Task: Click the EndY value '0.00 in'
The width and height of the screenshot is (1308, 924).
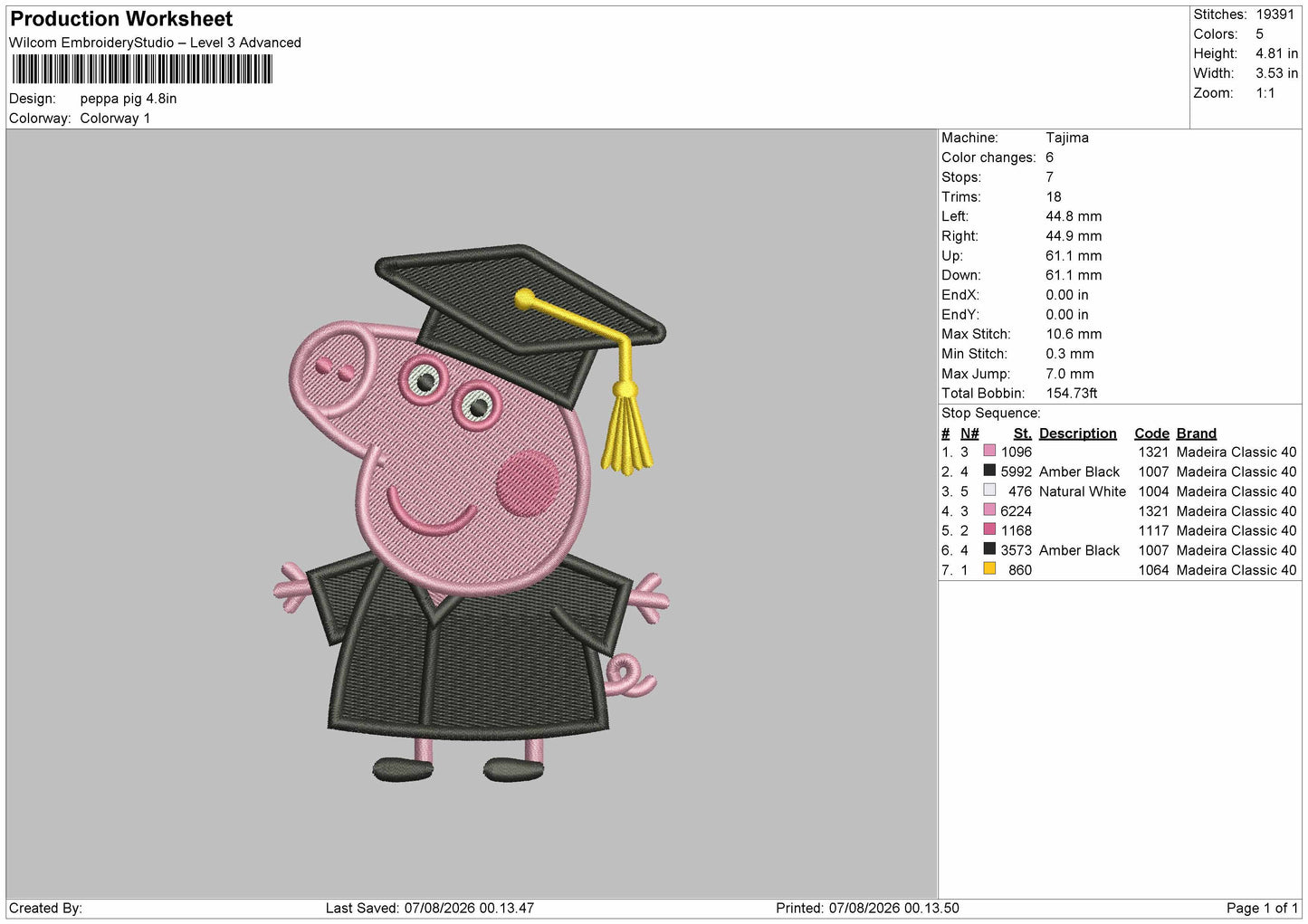Action: pos(1067,315)
